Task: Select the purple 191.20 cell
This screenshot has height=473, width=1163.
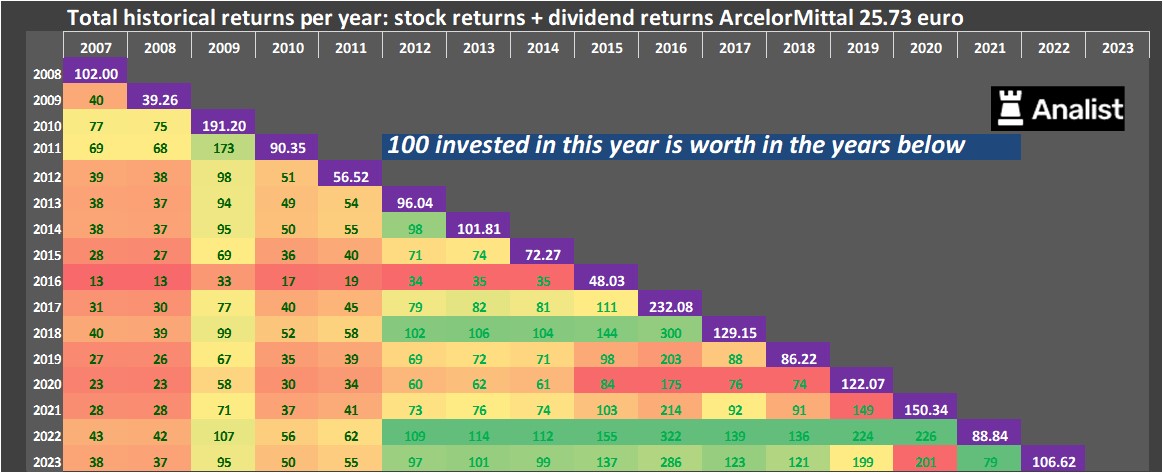Action: [224, 126]
